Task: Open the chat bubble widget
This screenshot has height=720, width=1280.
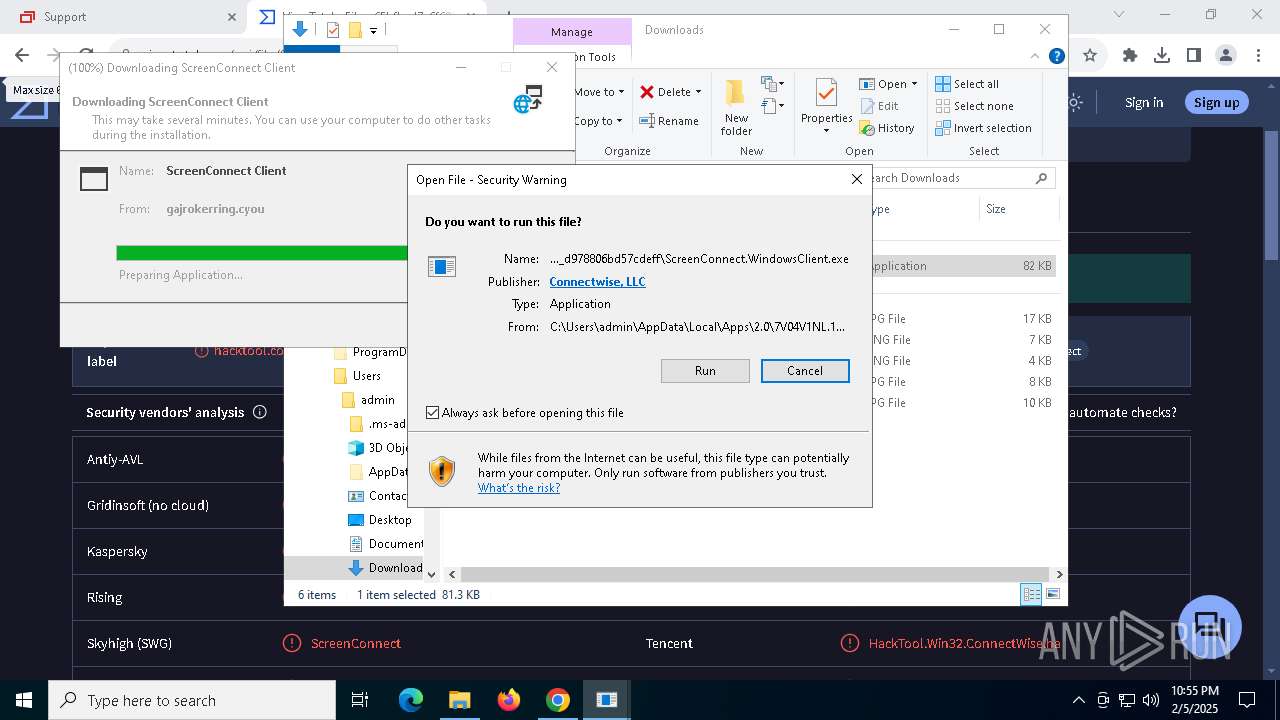Action: click(1210, 627)
